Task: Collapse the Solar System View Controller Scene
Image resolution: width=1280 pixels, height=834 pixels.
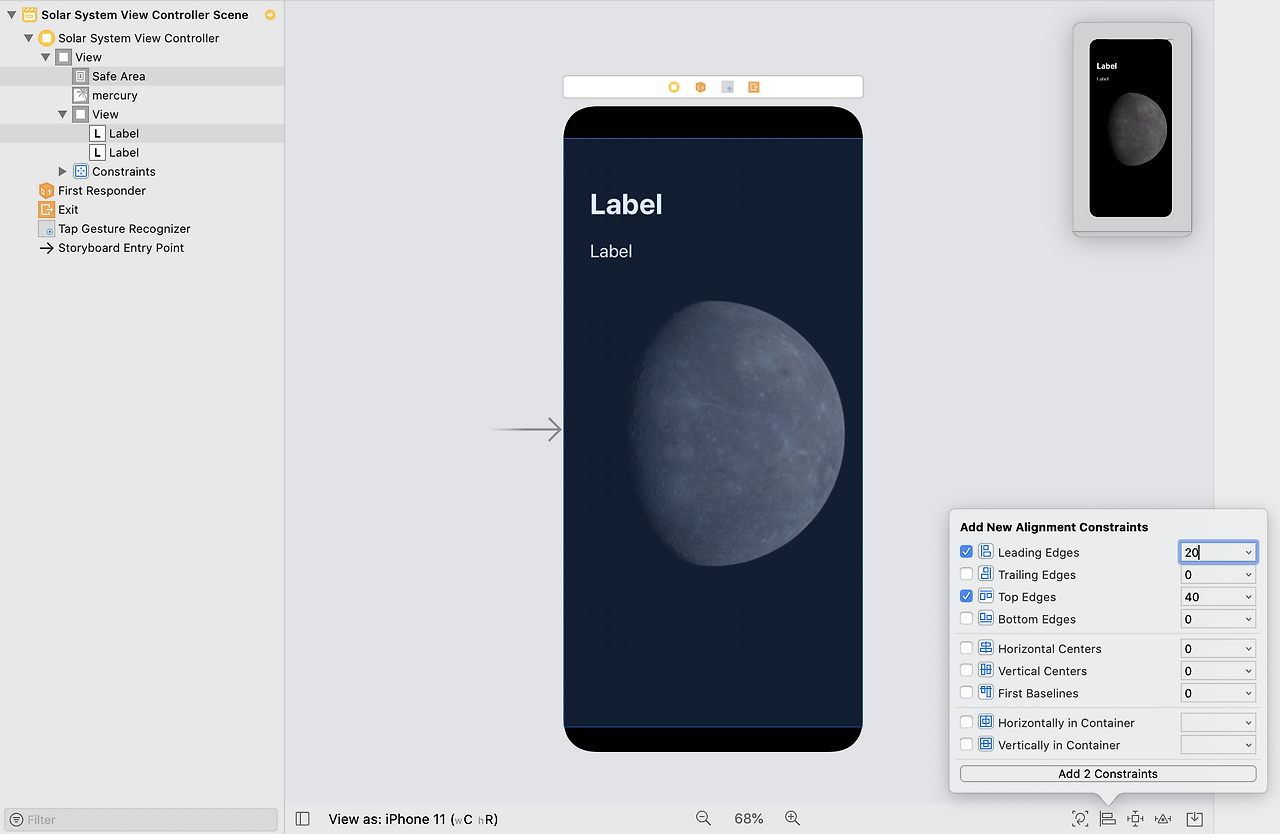Action: pos(11,15)
